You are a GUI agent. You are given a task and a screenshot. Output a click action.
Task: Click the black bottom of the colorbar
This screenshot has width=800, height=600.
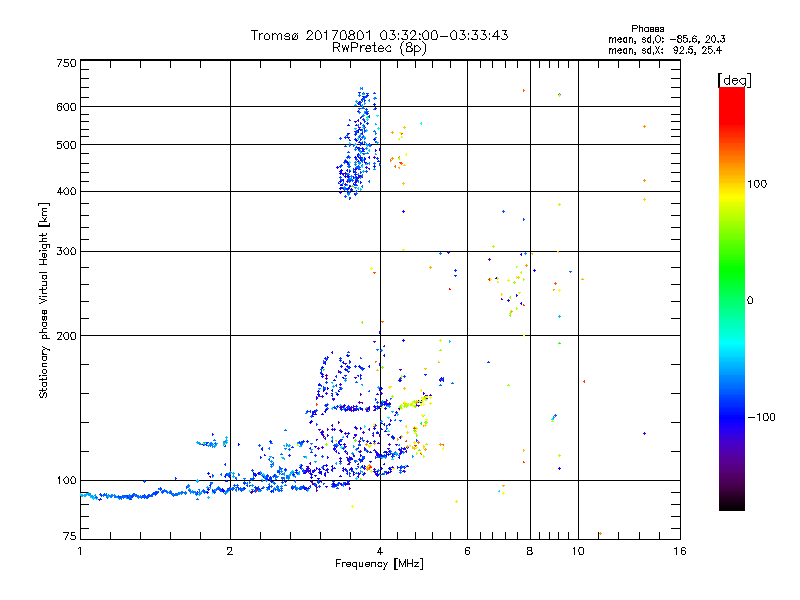(732, 503)
